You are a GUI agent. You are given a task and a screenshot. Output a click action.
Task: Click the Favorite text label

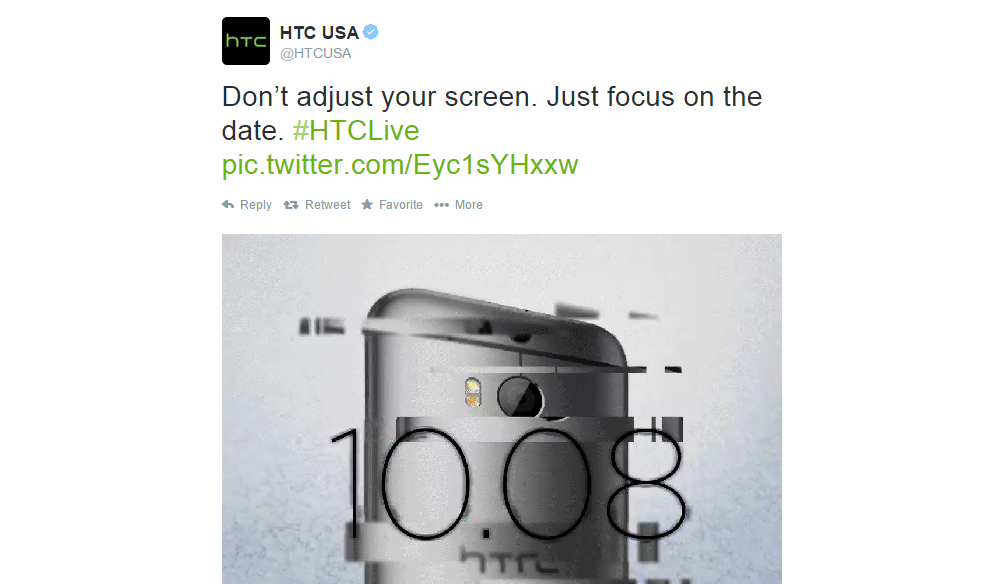pos(401,205)
